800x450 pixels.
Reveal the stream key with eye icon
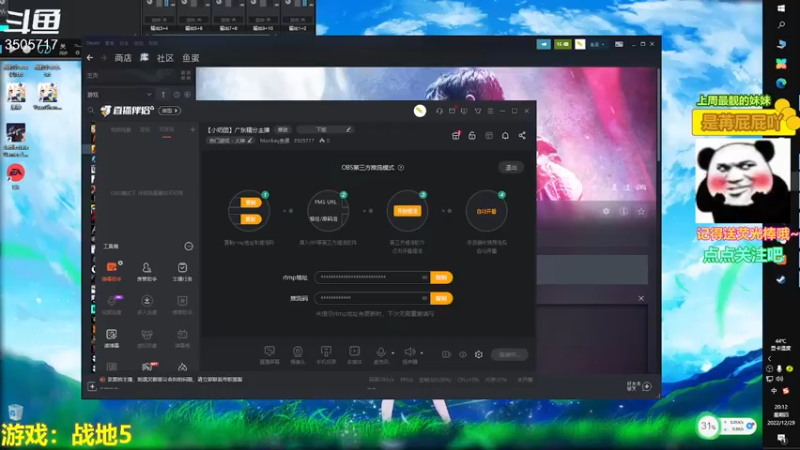(x=424, y=298)
